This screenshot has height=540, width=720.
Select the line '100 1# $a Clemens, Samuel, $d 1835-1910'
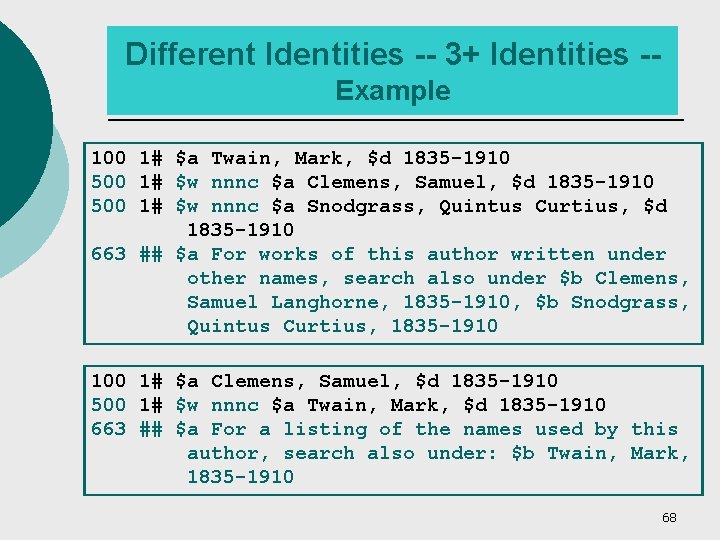coord(324,381)
